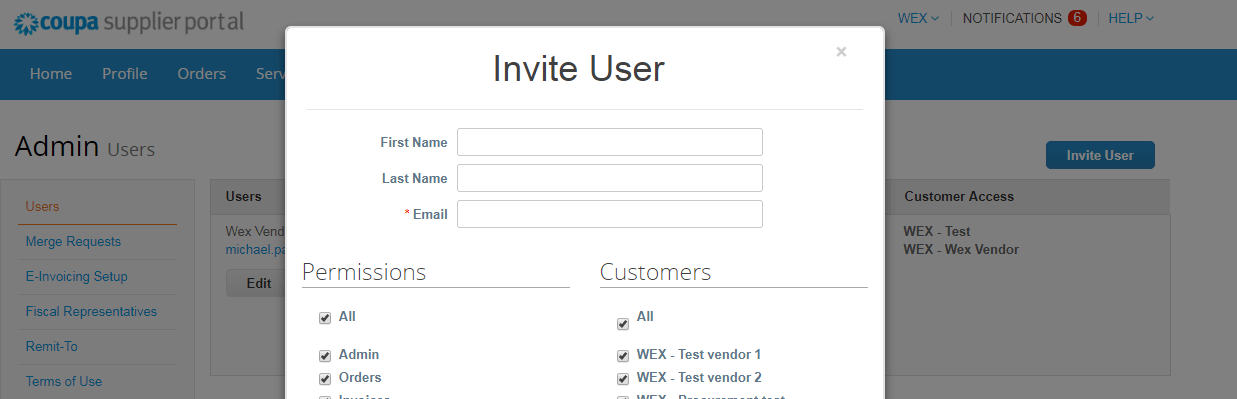Open Remit-To in the sidebar
Image resolution: width=1237 pixels, height=399 pixels.
click(x=52, y=346)
